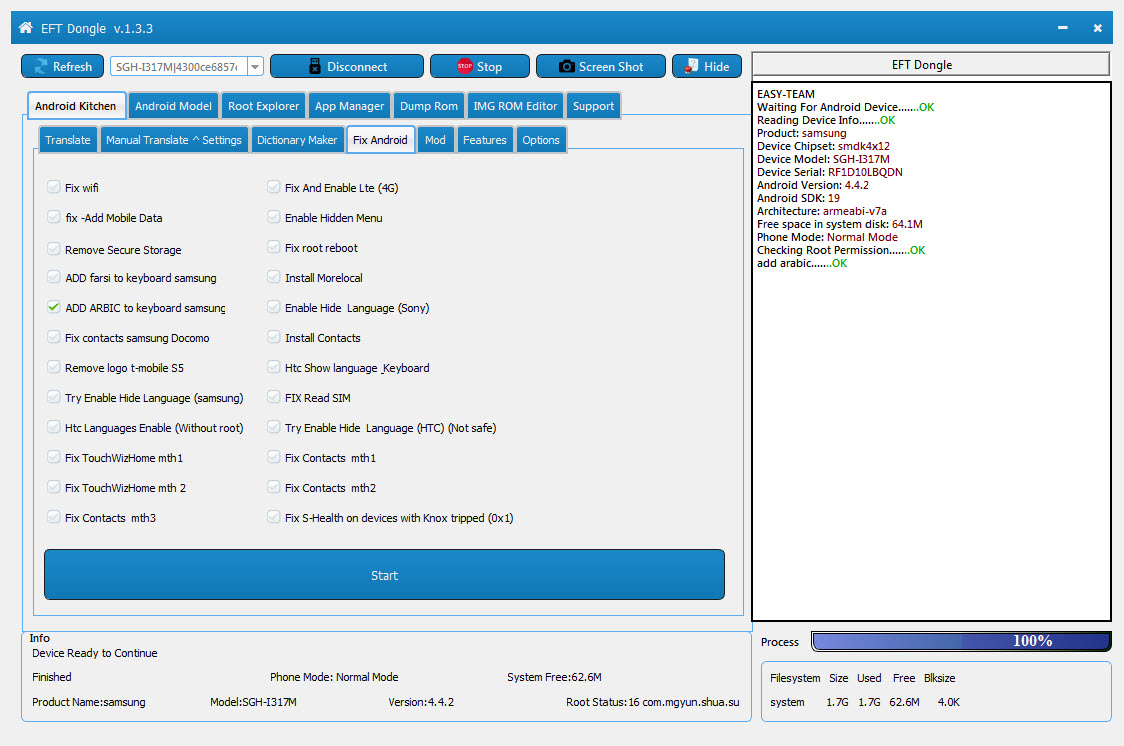Open the Android Model tab

click(173, 106)
